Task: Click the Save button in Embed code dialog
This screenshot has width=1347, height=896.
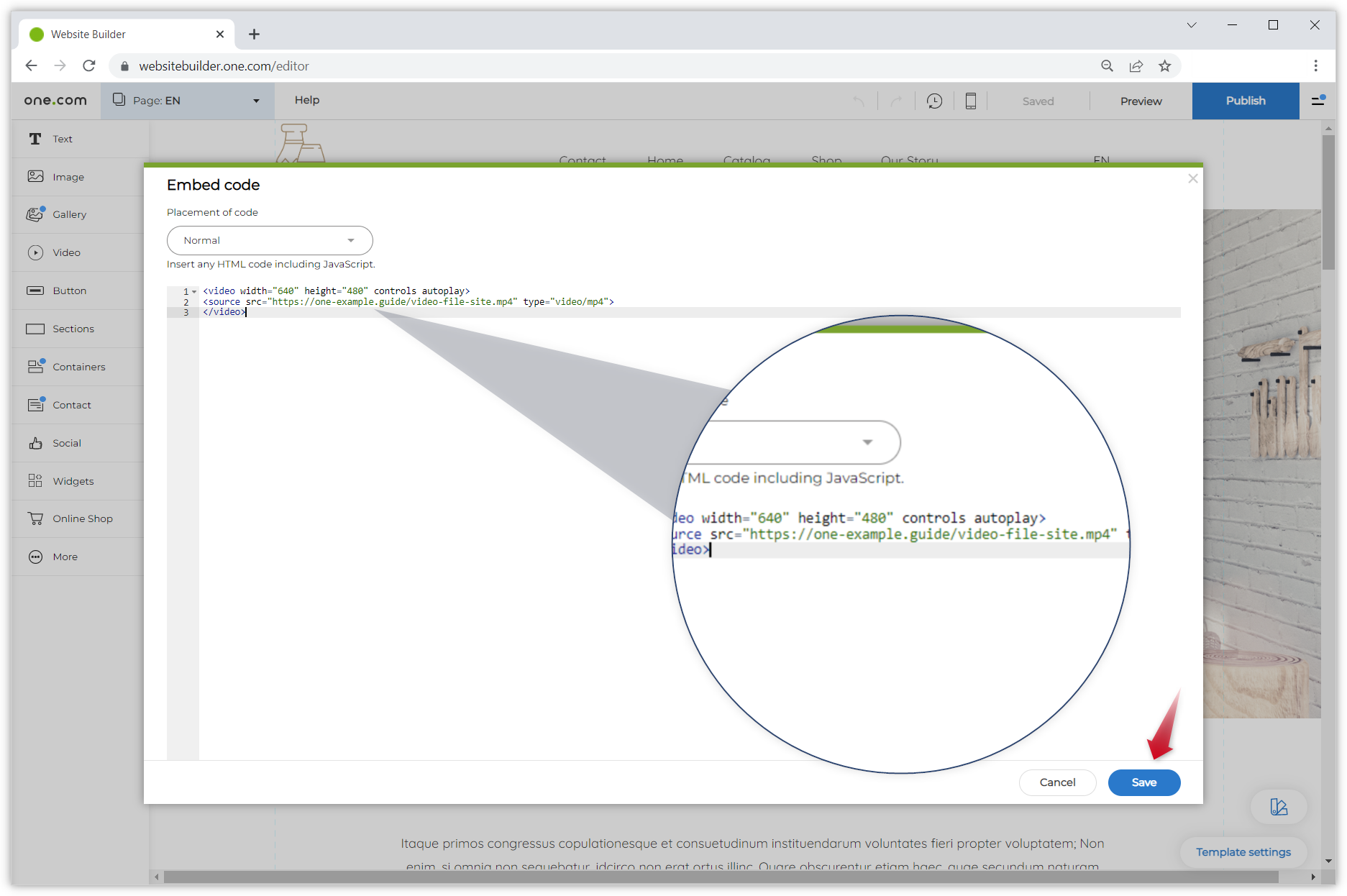Action: click(x=1143, y=782)
